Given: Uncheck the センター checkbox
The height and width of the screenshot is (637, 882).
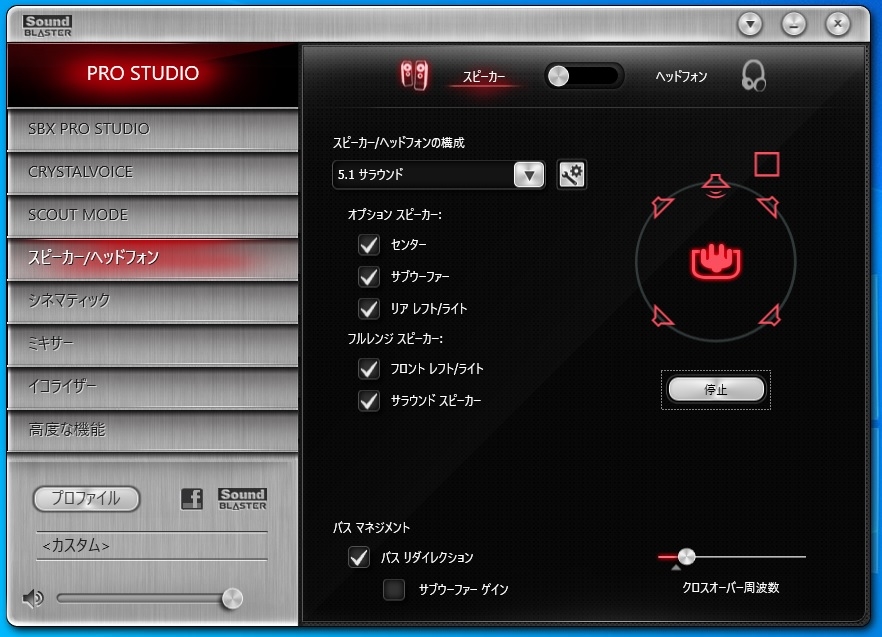Looking at the screenshot, I should click(x=369, y=245).
